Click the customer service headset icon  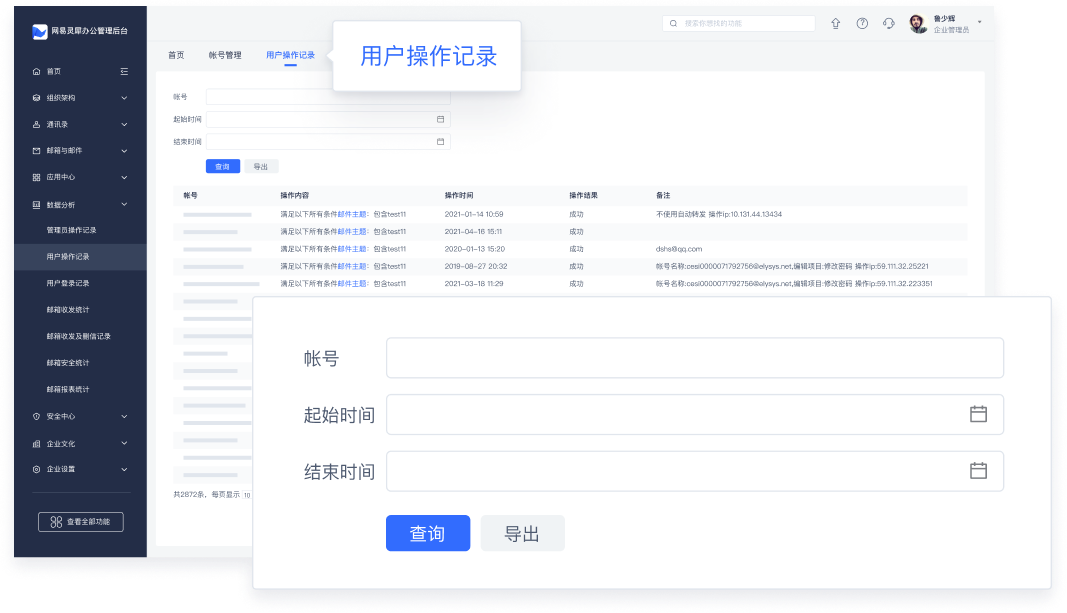pos(888,24)
